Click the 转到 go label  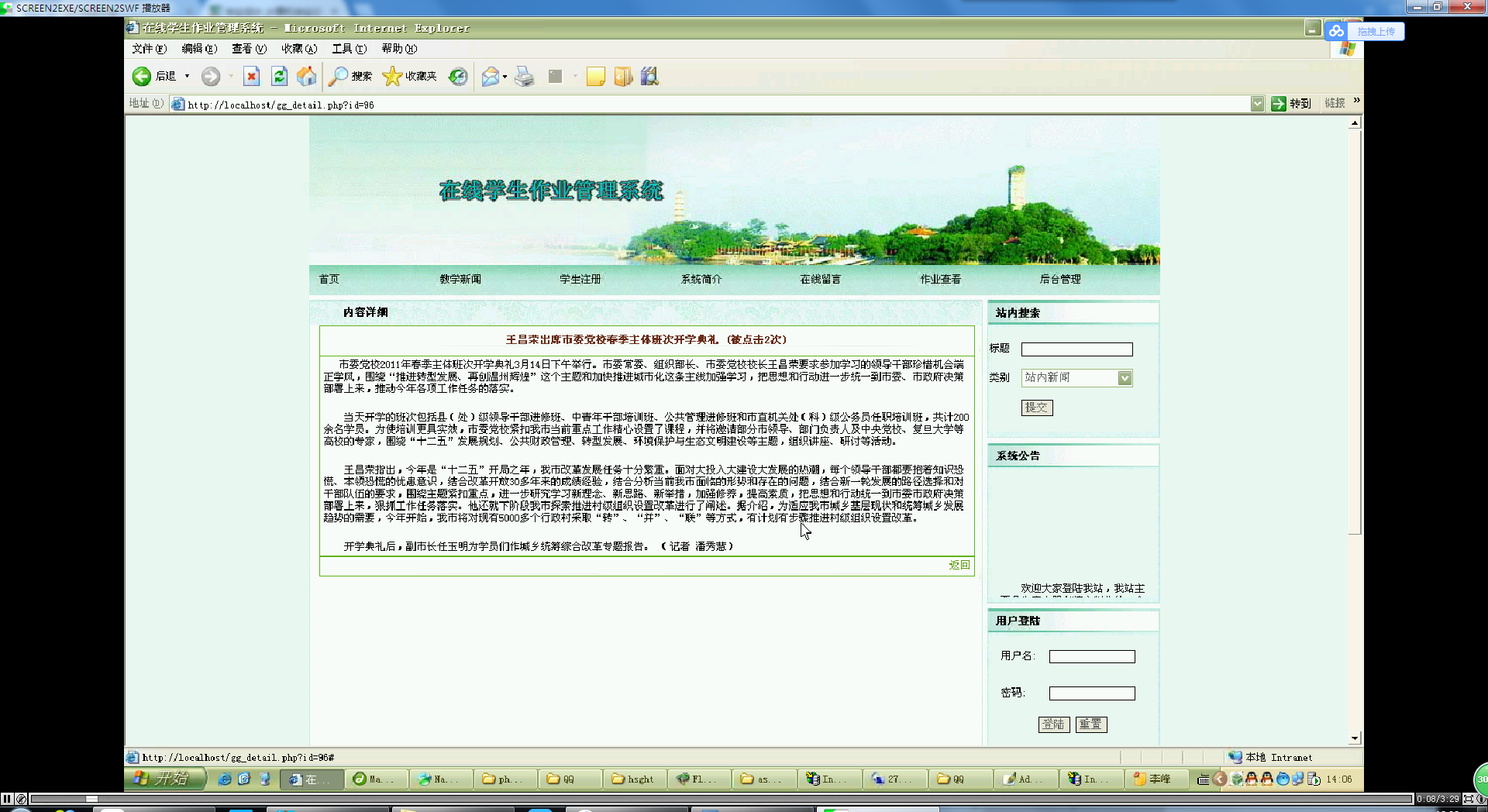click(x=1300, y=104)
